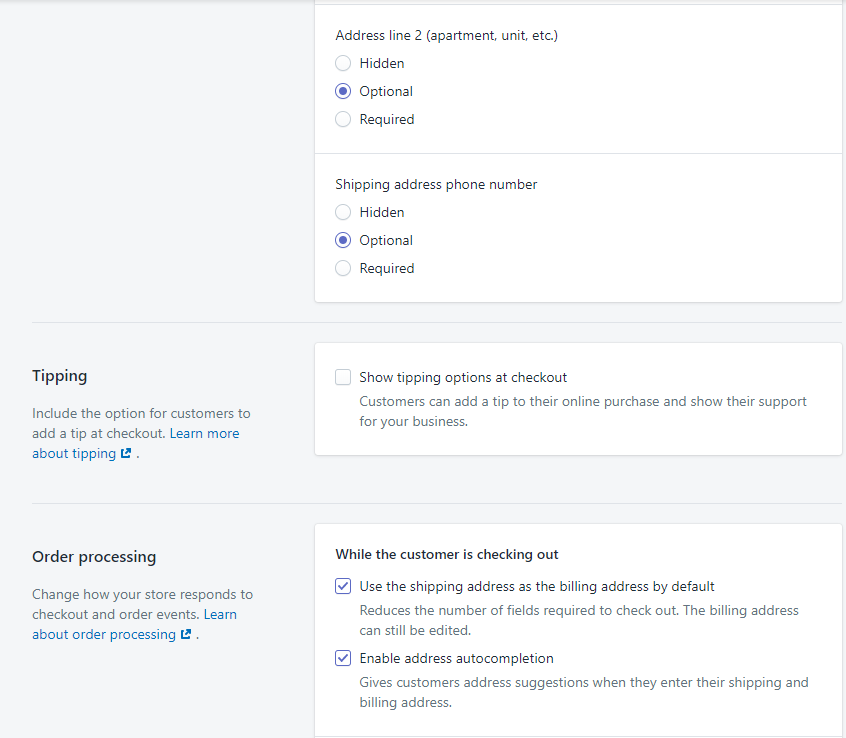Click the tipping description about customer support
The image size is (846, 738).
coord(582,411)
